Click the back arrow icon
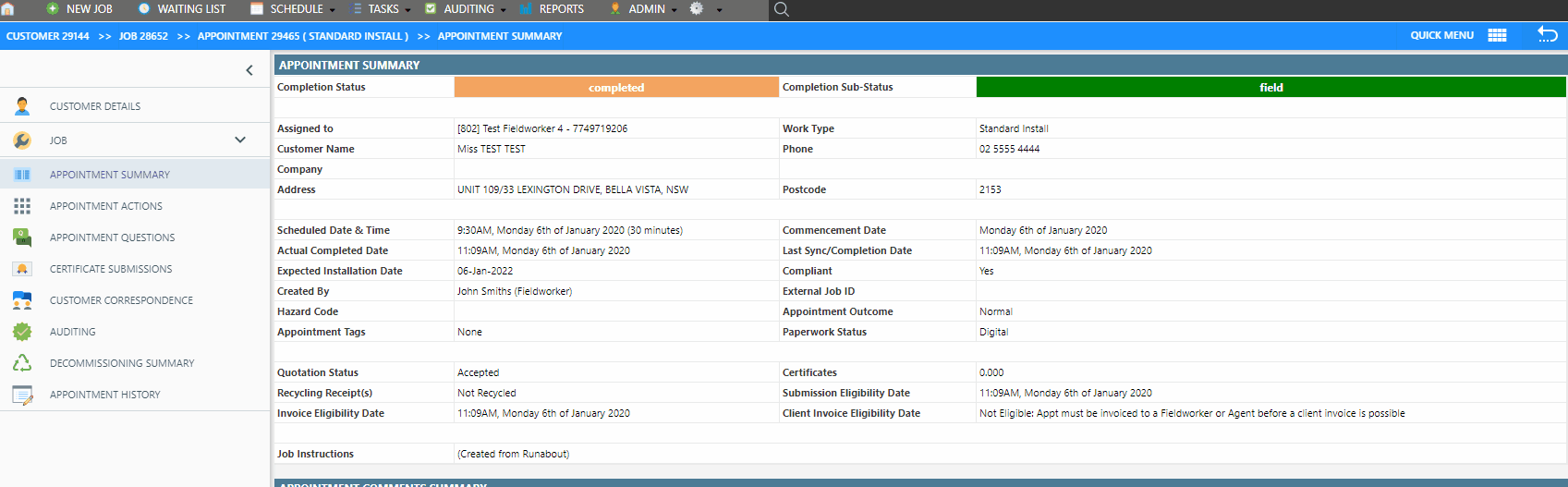This screenshot has width=1568, height=487. click(x=1547, y=34)
